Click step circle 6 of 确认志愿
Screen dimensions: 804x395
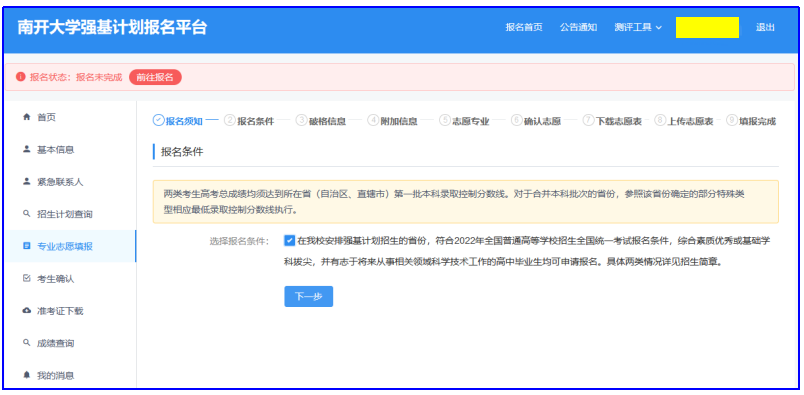point(516,121)
